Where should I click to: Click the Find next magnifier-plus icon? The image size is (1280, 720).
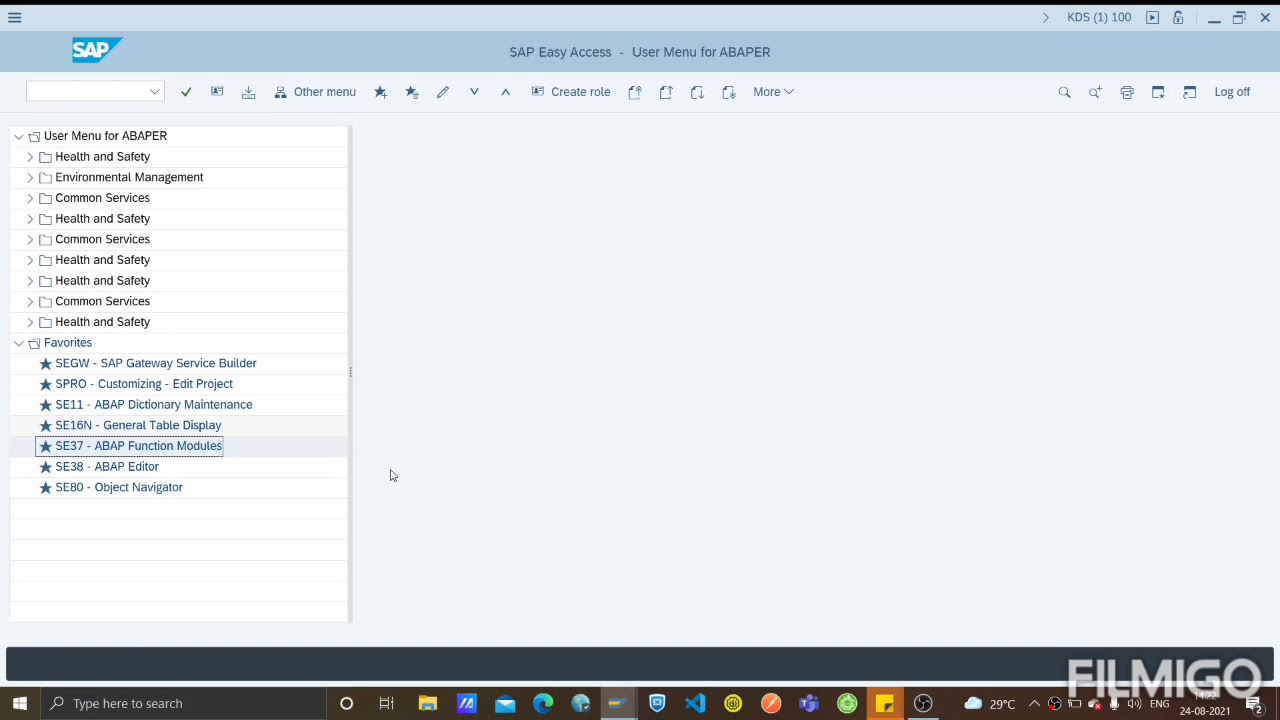1096,92
